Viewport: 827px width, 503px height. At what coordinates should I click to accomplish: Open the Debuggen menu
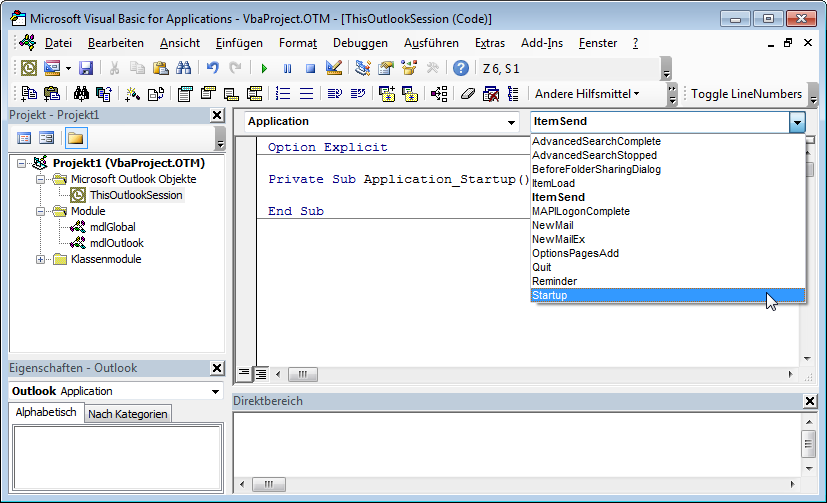click(x=360, y=43)
